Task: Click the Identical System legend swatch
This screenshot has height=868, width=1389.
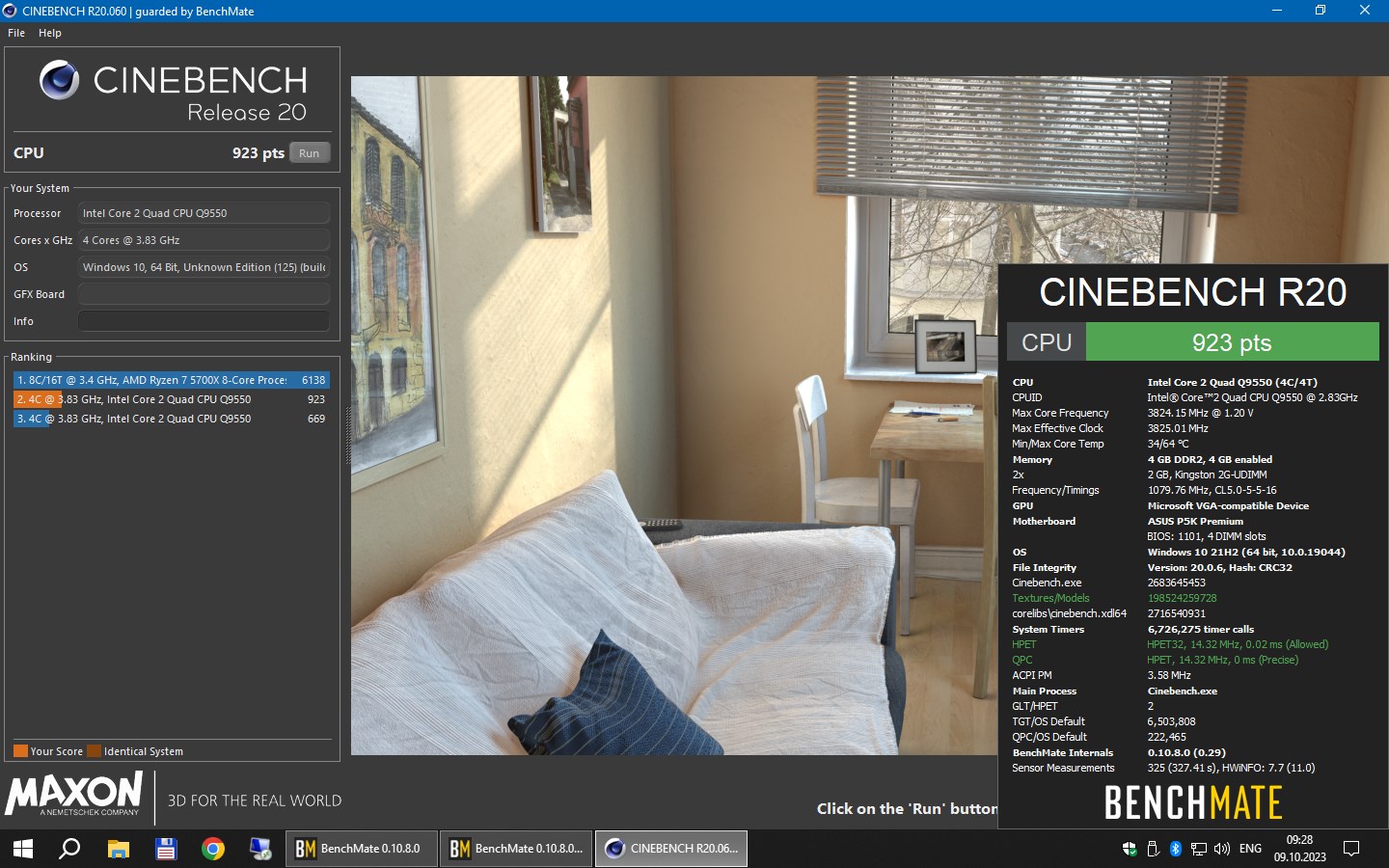Action: point(94,751)
